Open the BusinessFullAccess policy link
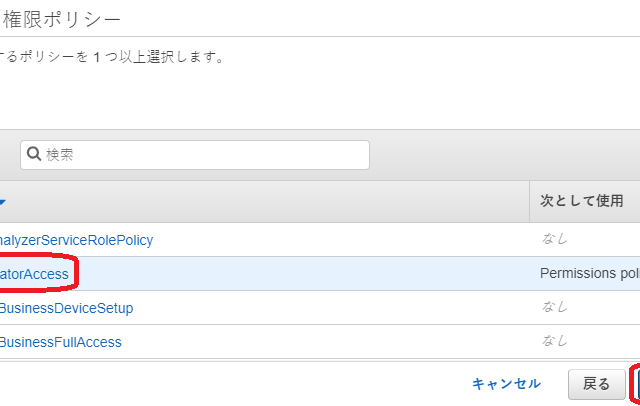Screen dimensions: 640x406 pos(61,342)
